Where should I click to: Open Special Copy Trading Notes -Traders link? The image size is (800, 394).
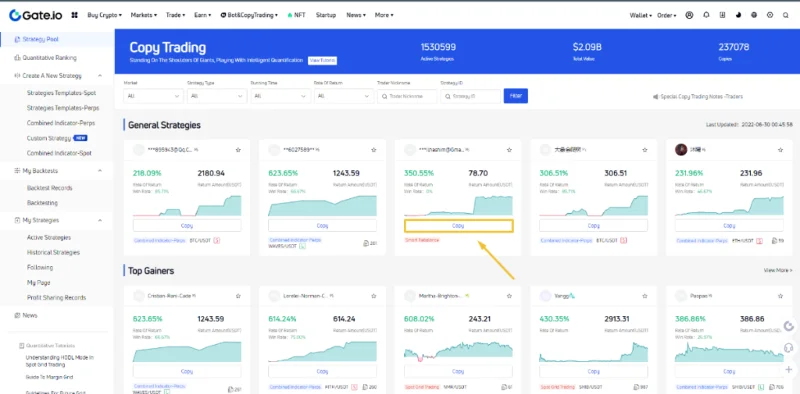coord(702,96)
